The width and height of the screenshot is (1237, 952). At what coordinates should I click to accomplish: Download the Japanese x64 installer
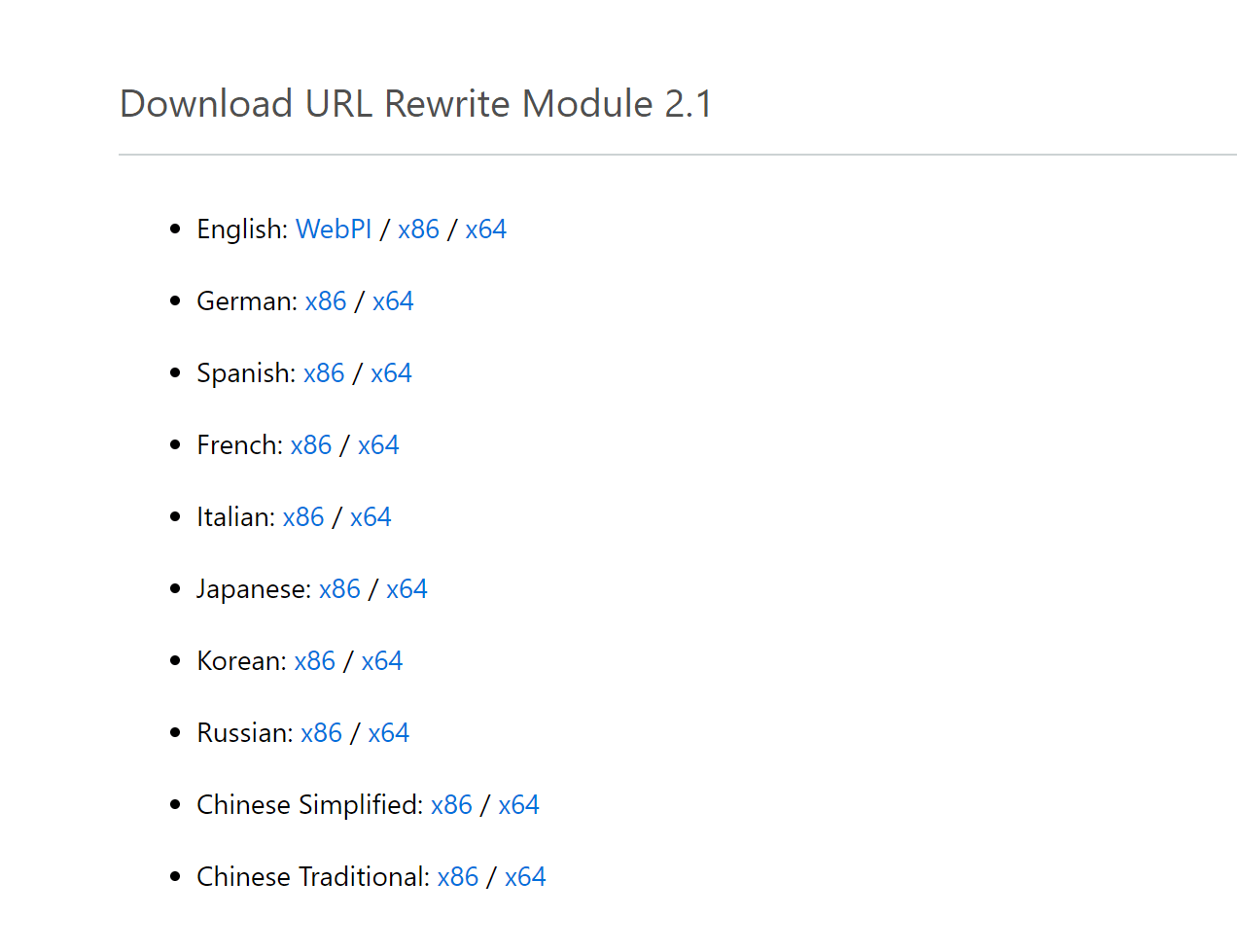tap(406, 589)
